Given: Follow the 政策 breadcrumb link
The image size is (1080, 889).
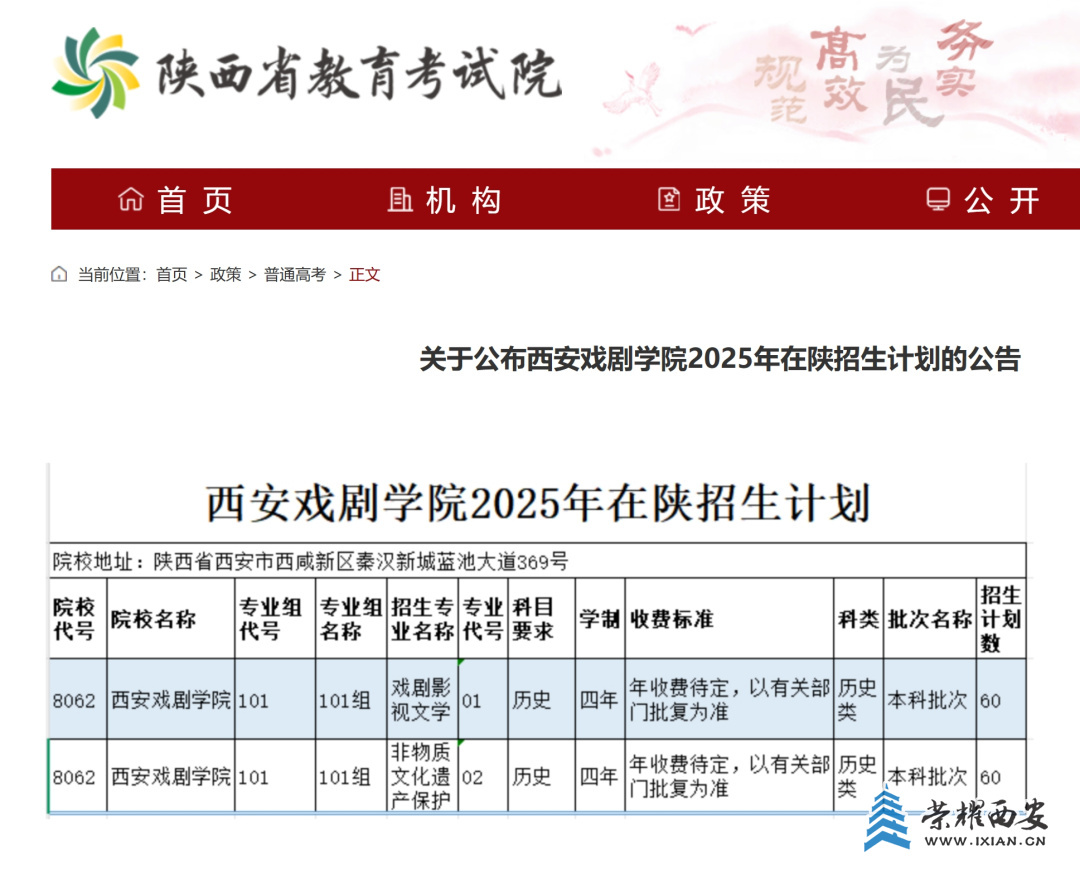Looking at the screenshot, I should coord(225,275).
